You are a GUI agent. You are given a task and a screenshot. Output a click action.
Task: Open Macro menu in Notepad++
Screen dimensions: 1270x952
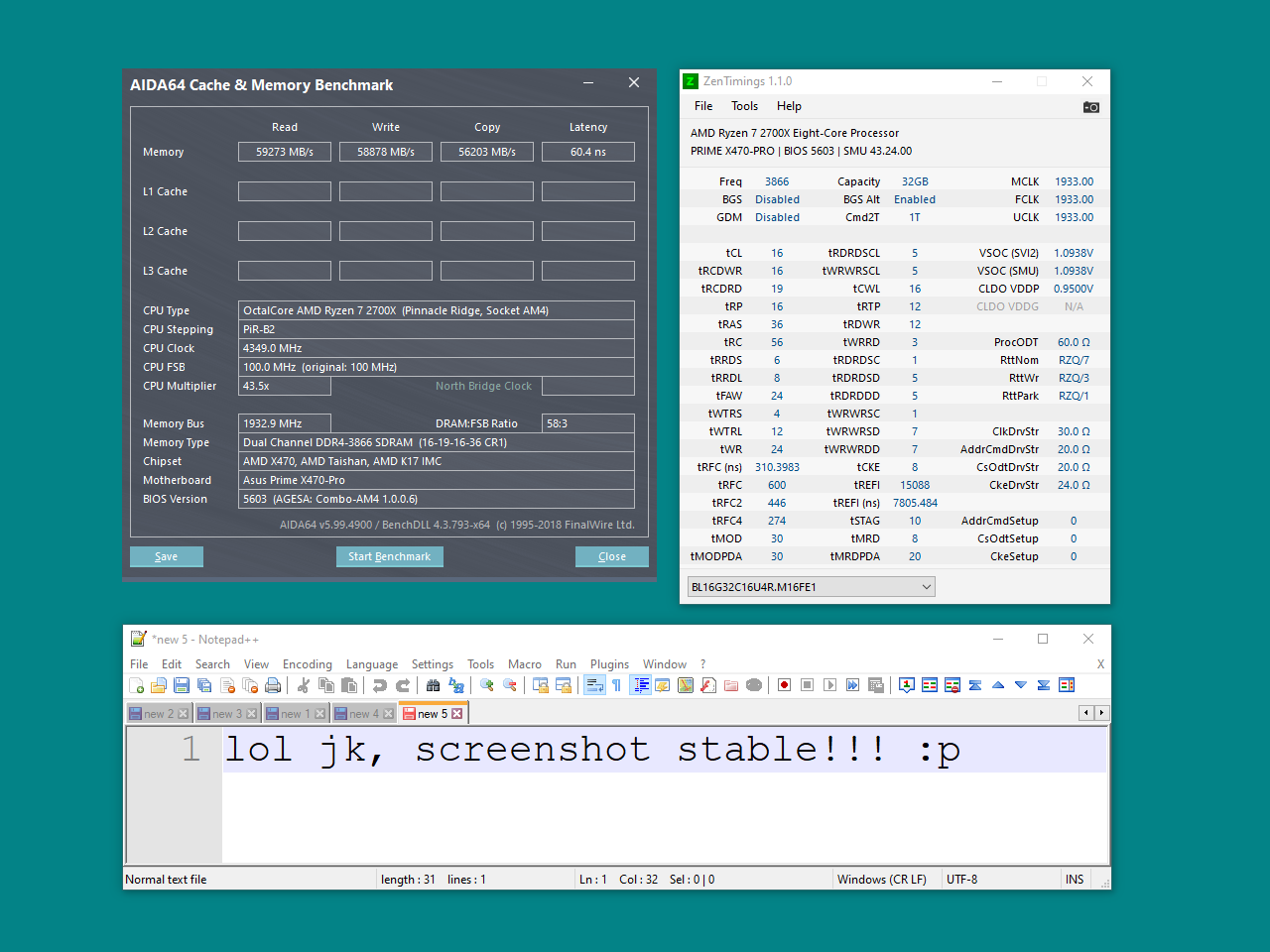tap(525, 664)
